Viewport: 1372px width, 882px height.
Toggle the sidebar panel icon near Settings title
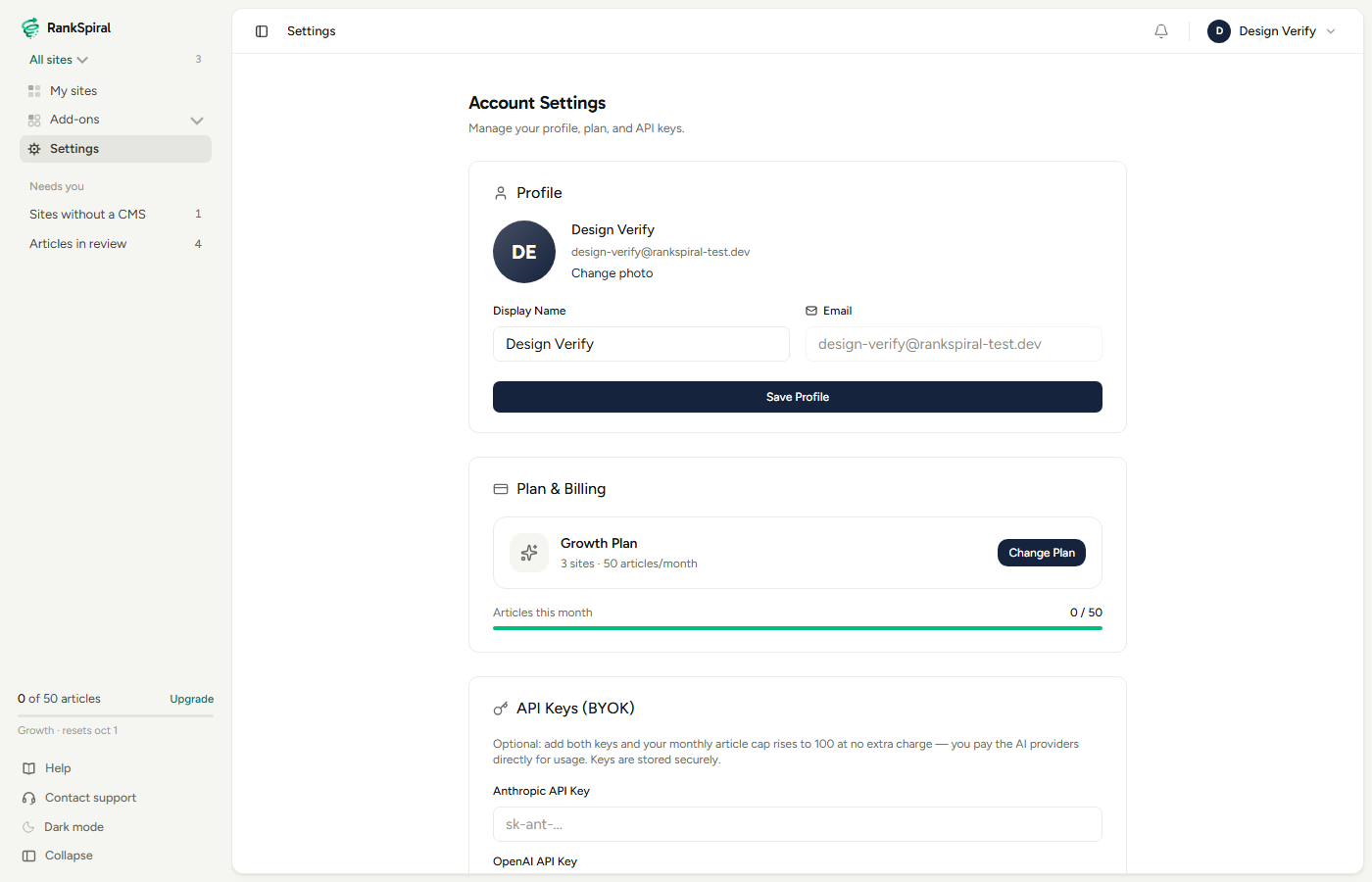262,31
